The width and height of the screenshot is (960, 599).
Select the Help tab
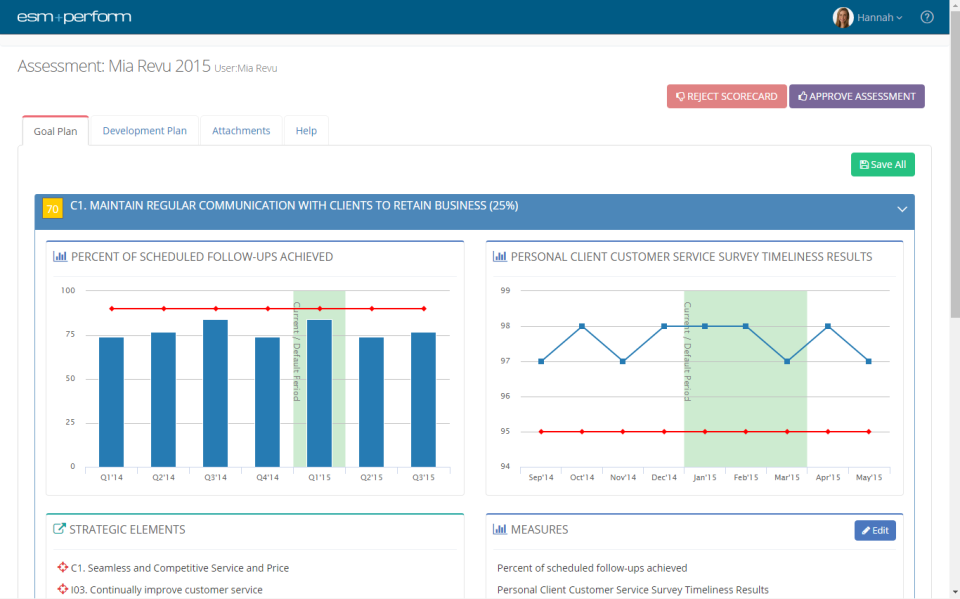(x=306, y=130)
